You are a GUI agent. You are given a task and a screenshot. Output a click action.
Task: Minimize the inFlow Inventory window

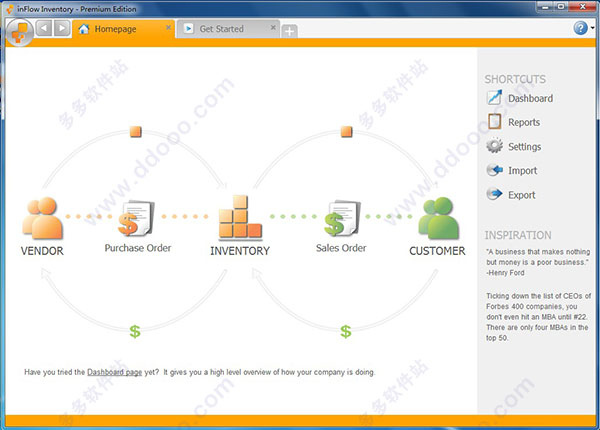point(545,7)
